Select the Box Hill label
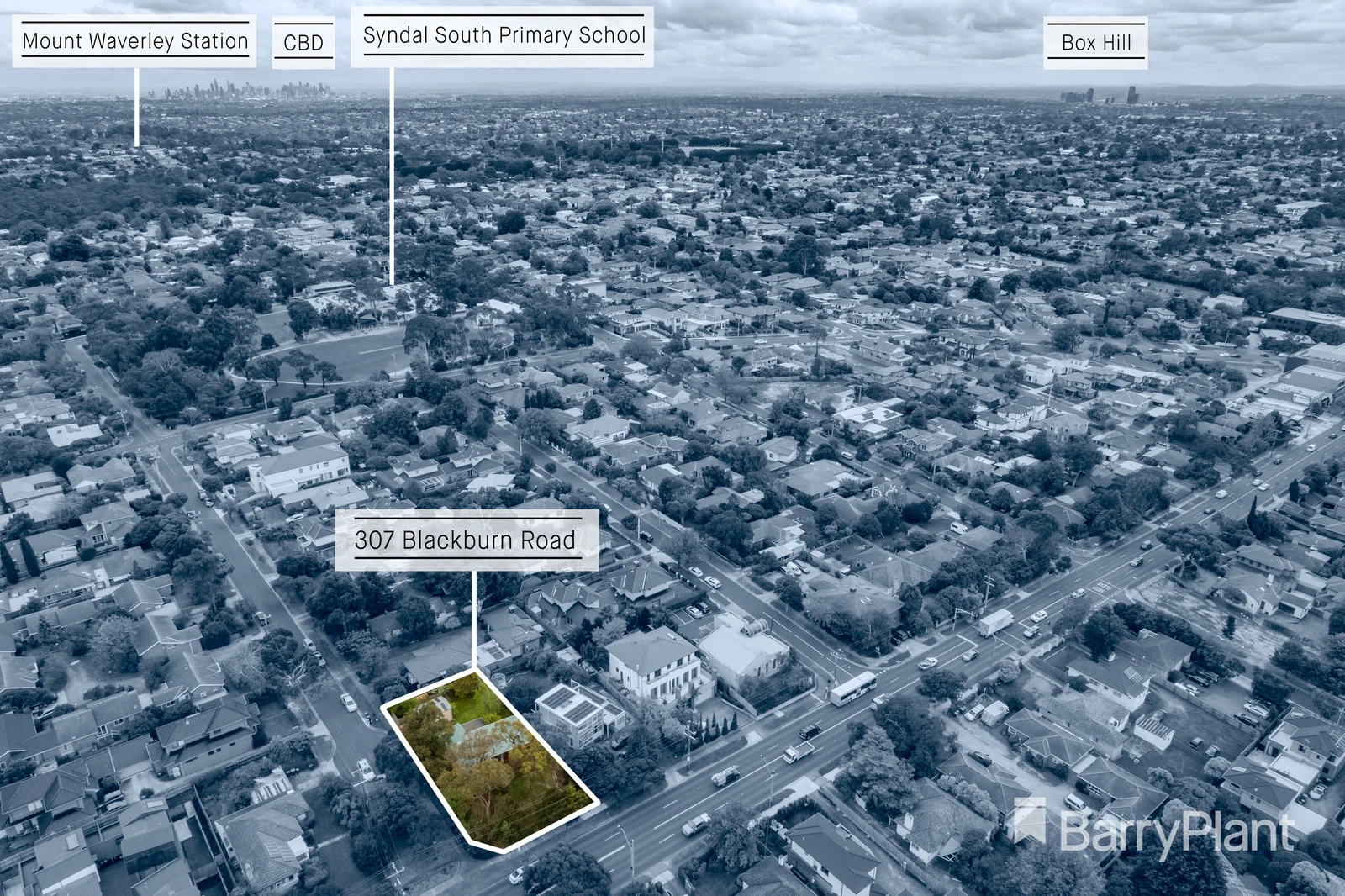The height and width of the screenshot is (896, 1345). point(1095,42)
